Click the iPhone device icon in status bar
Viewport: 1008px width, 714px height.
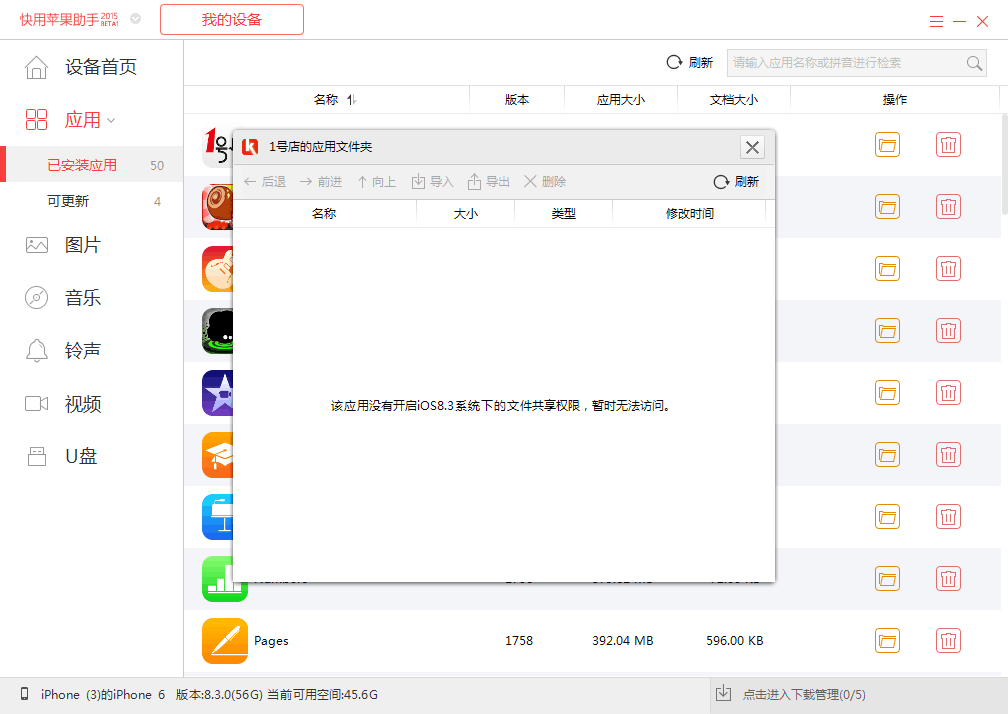pos(24,694)
